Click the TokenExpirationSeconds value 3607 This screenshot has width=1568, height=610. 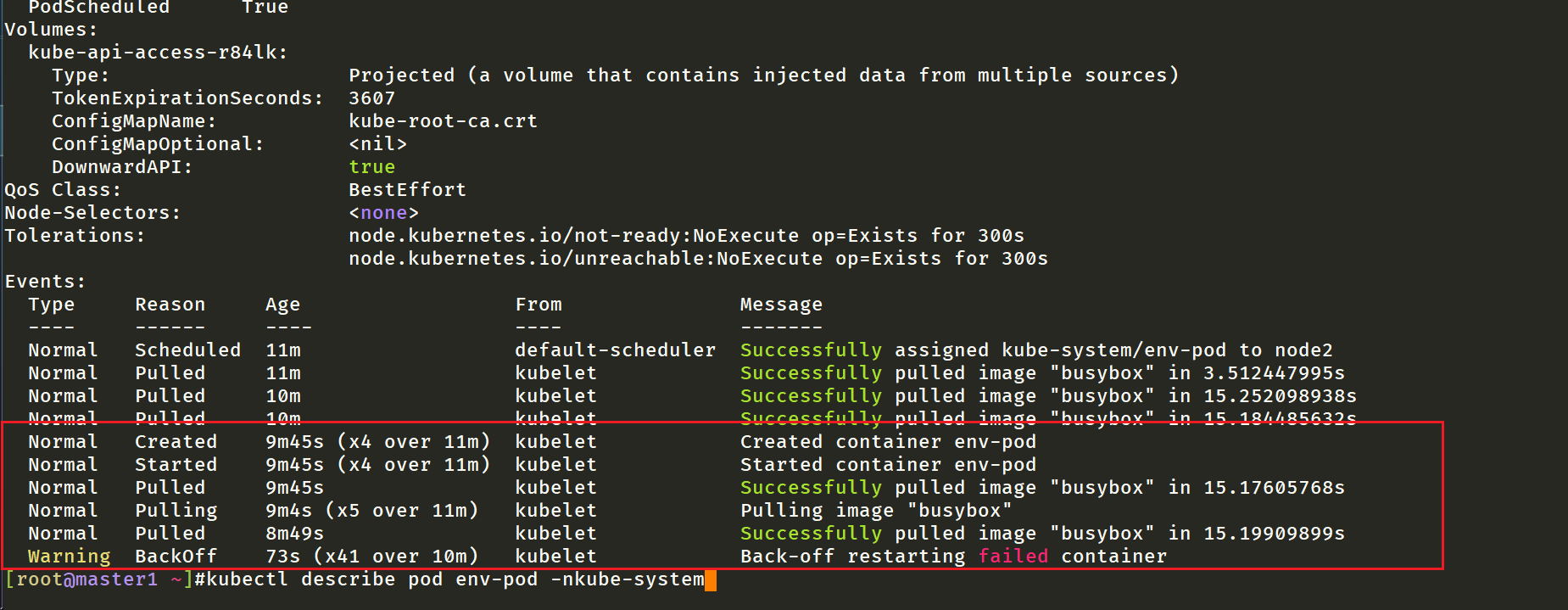tap(372, 98)
